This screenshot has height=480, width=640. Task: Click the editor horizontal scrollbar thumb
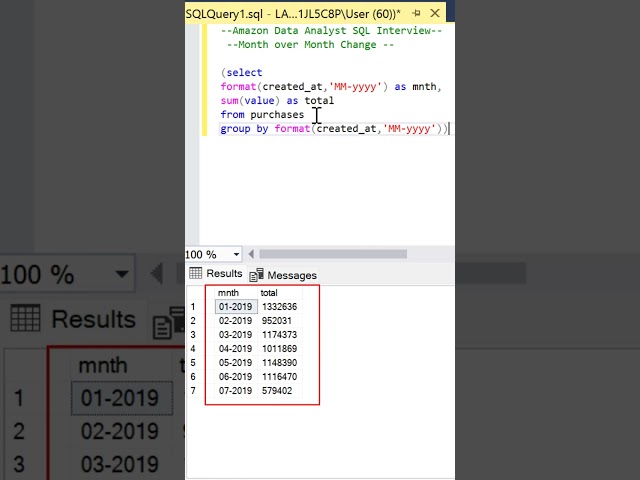pyautogui.click(x=333, y=254)
